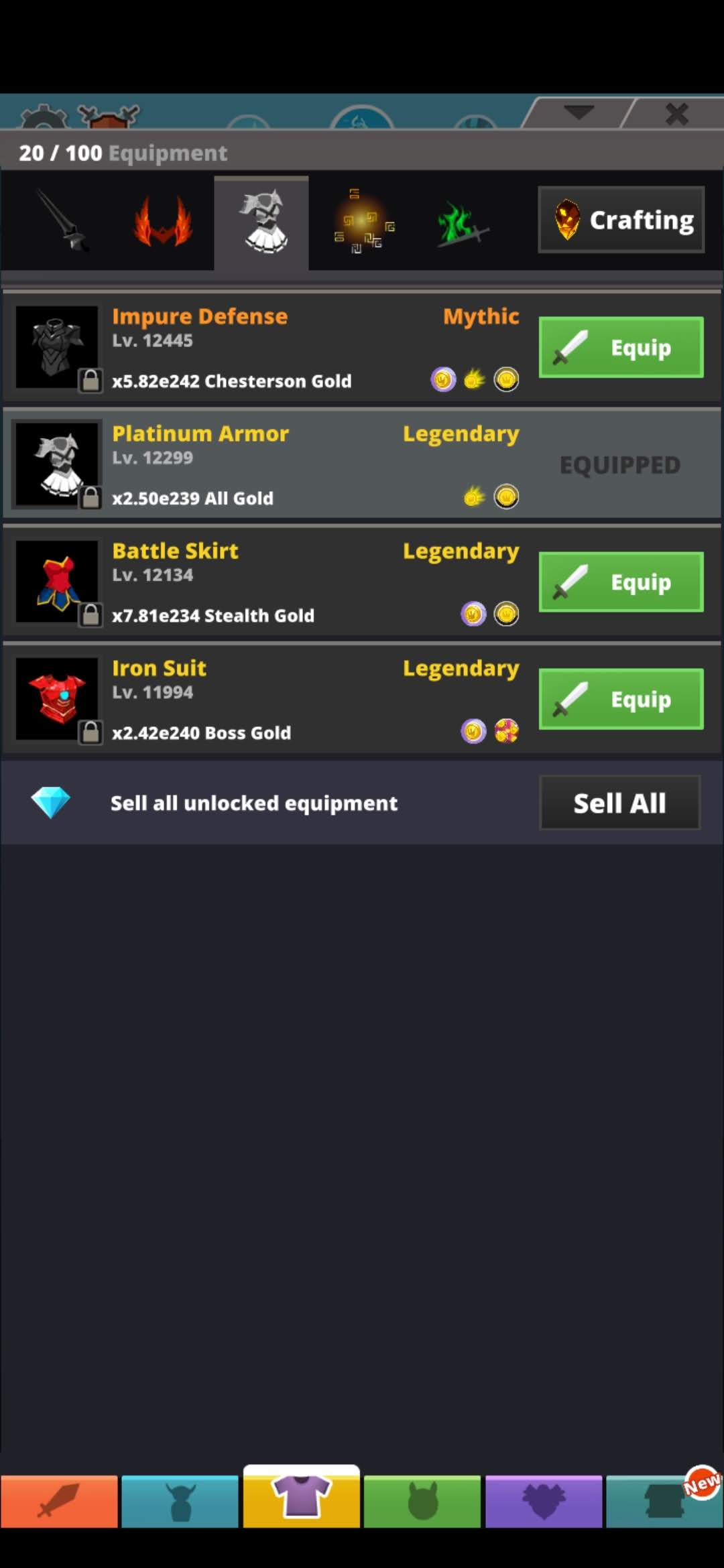Switch to the blue hero helmet tab
This screenshot has width=724, height=1568.
(180, 1501)
